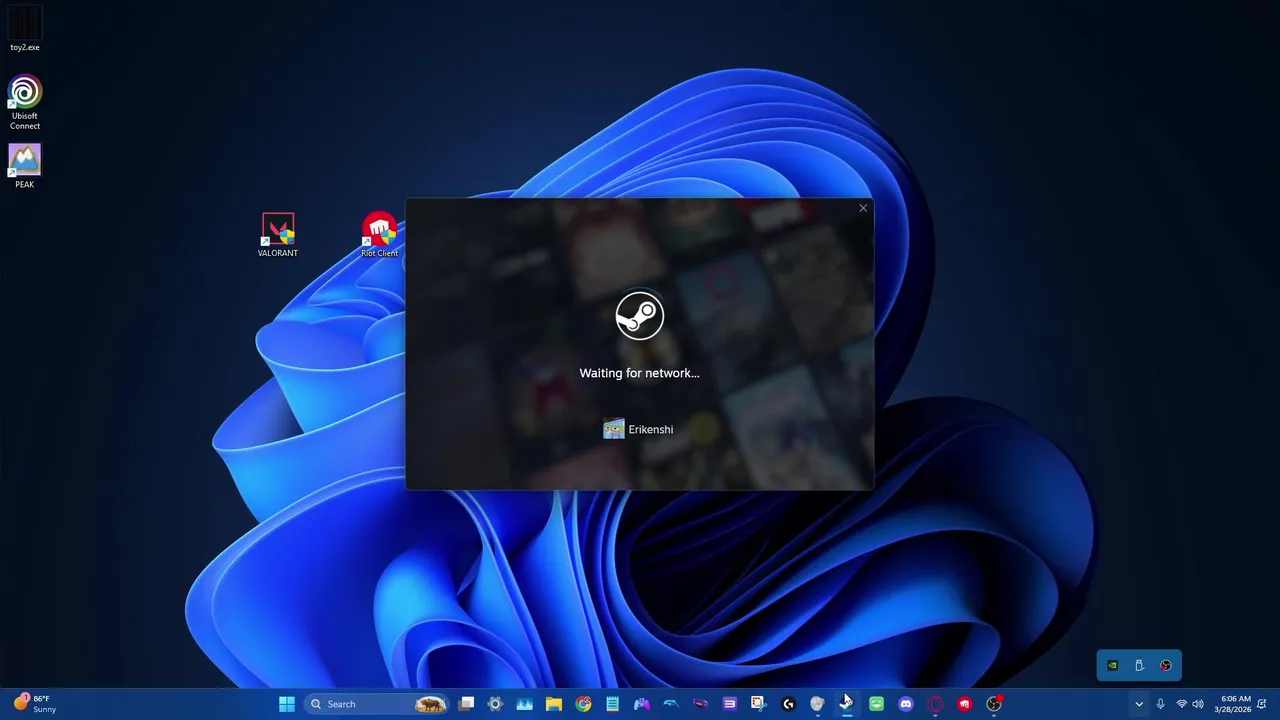This screenshot has width=1280, height=720.
Task: Open Discord from the taskbar
Action: 906,704
